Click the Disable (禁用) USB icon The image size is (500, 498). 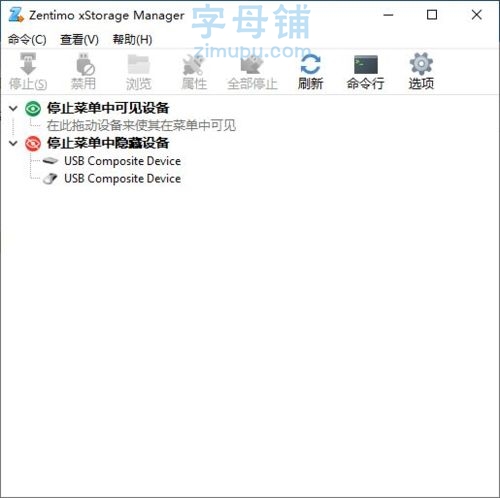coord(85,64)
